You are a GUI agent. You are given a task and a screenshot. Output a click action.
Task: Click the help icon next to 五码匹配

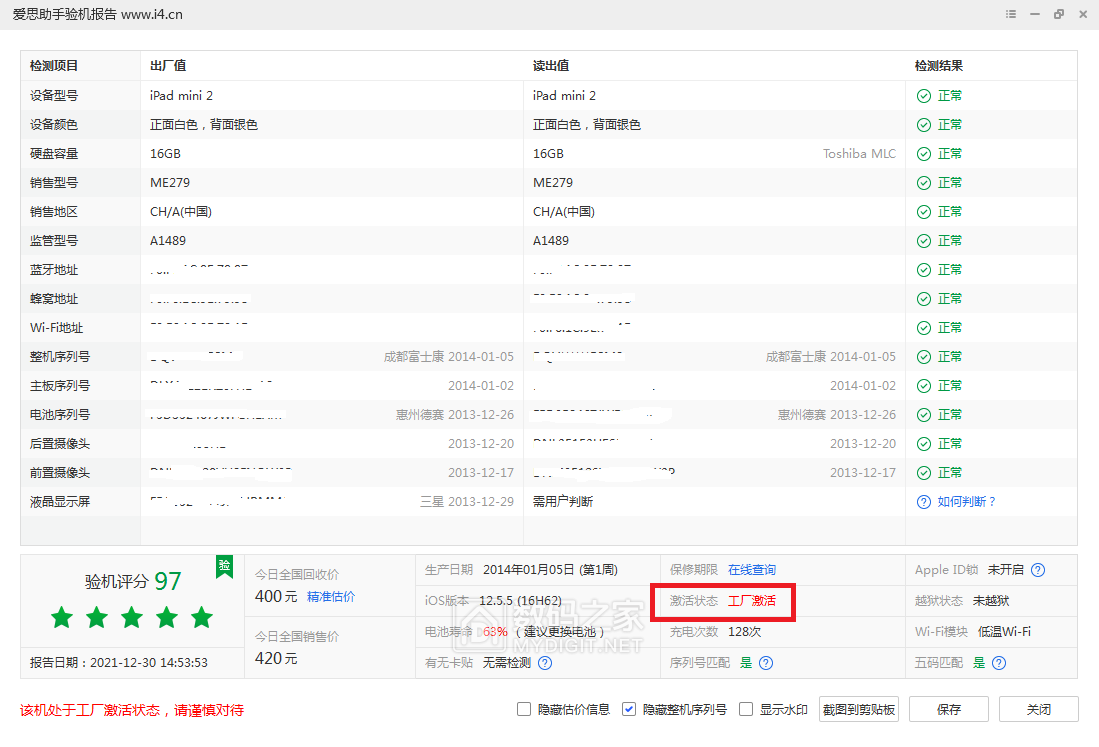(998, 663)
